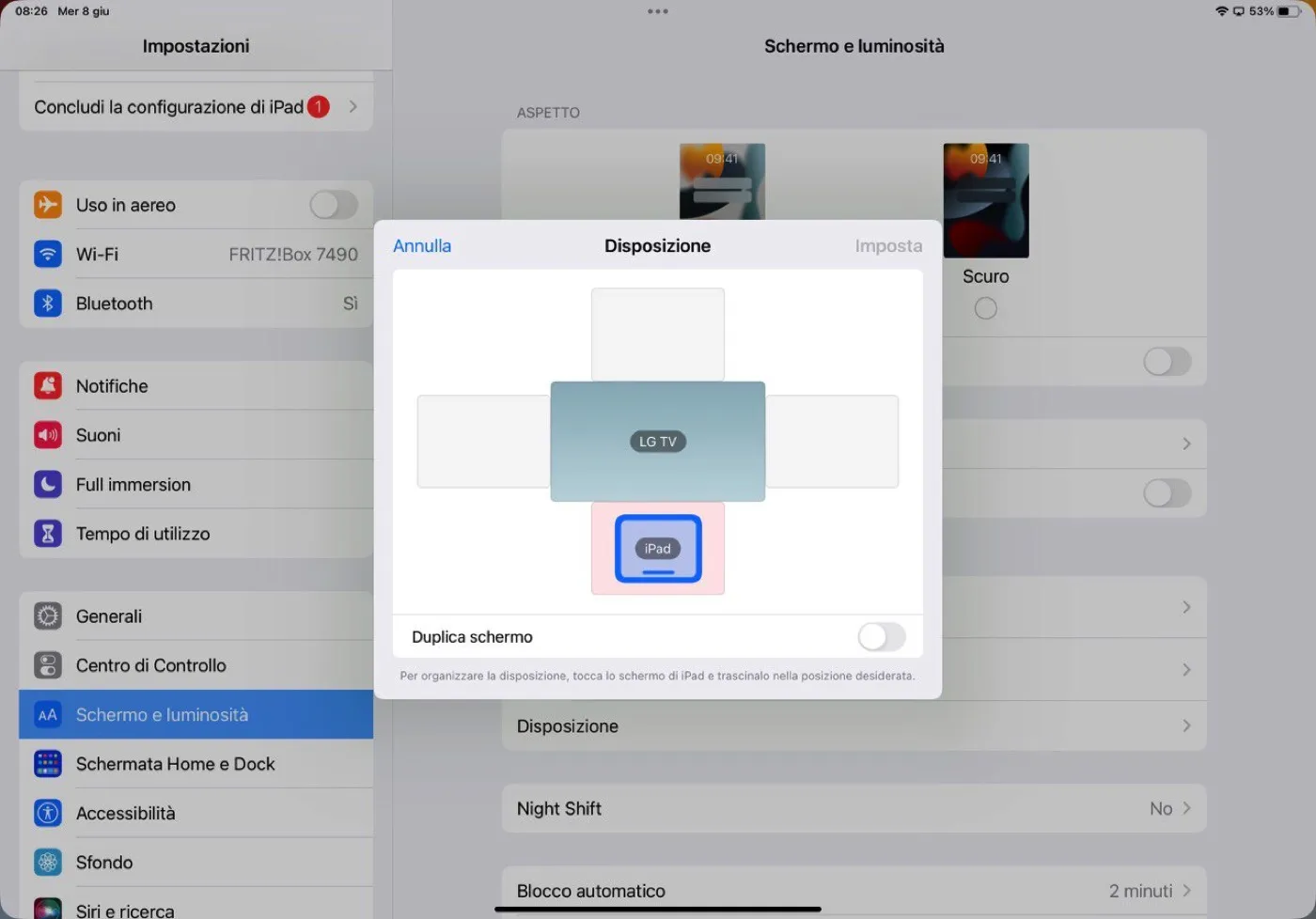Open Generali via gear icon
This screenshot has height=919, width=1316.
[47, 615]
